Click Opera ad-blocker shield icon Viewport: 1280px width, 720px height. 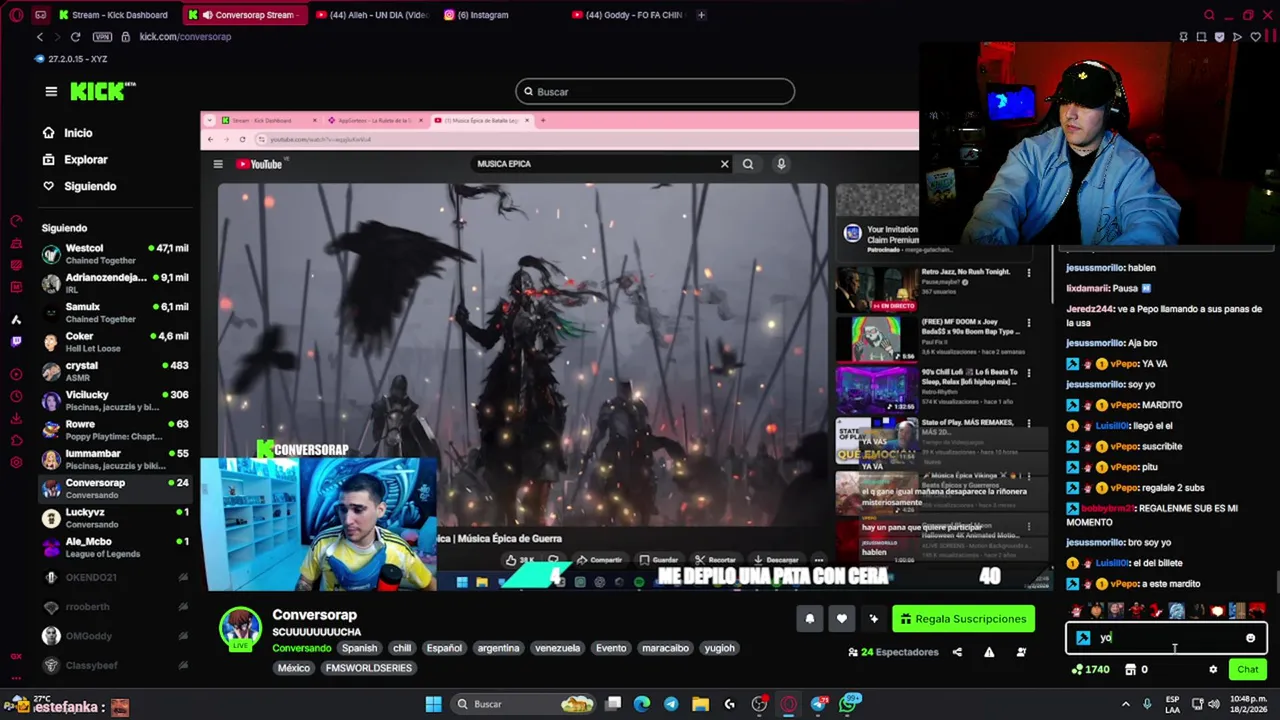point(1219,37)
